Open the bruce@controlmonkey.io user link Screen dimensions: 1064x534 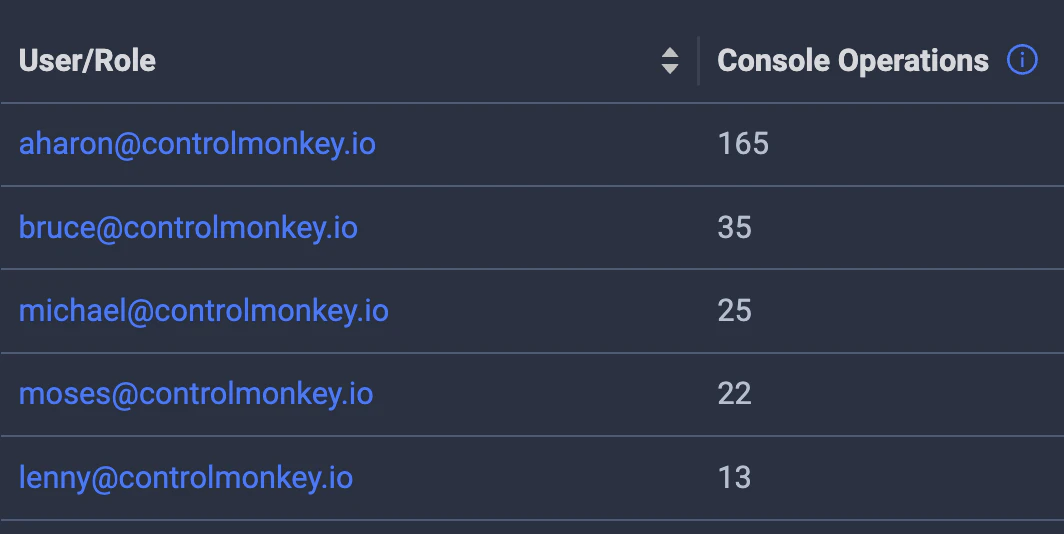[188, 228]
